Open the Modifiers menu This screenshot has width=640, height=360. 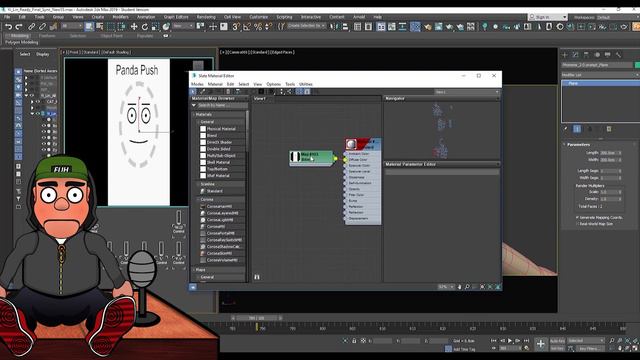(120, 17)
